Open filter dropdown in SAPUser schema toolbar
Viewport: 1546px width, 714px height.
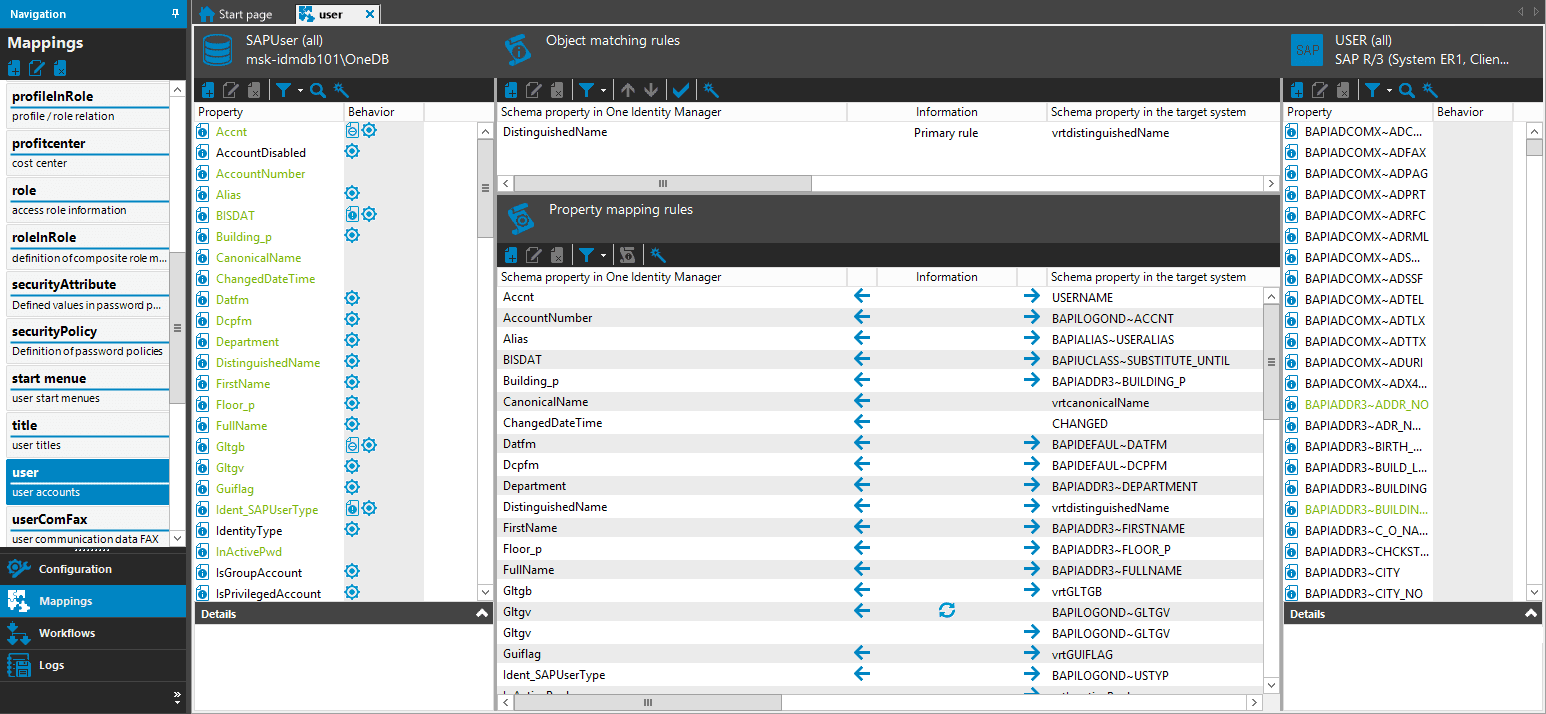(298, 90)
